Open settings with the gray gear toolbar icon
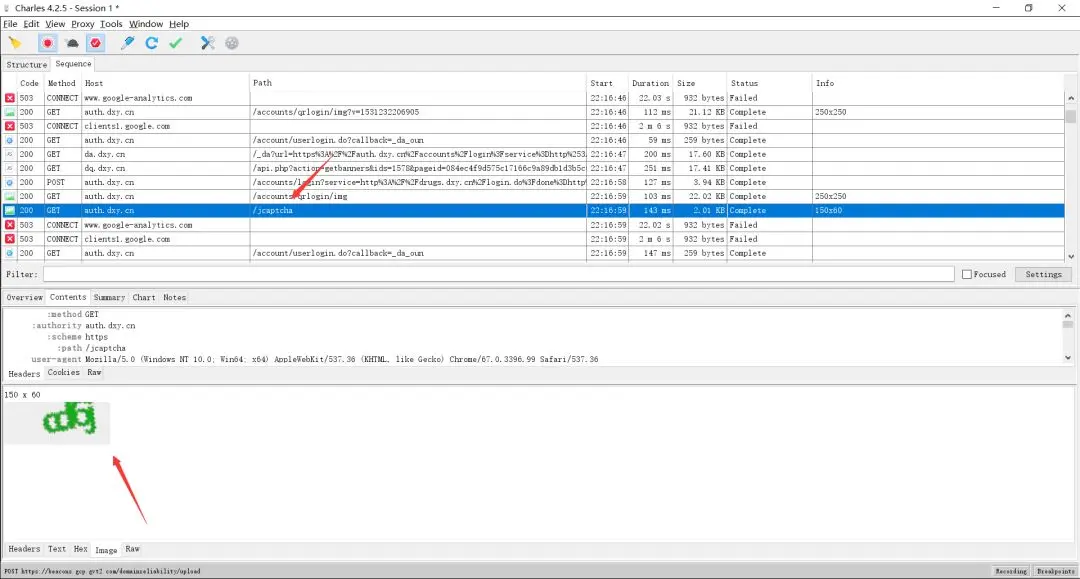Screen dimensions: 1080x579 [232, 43]
